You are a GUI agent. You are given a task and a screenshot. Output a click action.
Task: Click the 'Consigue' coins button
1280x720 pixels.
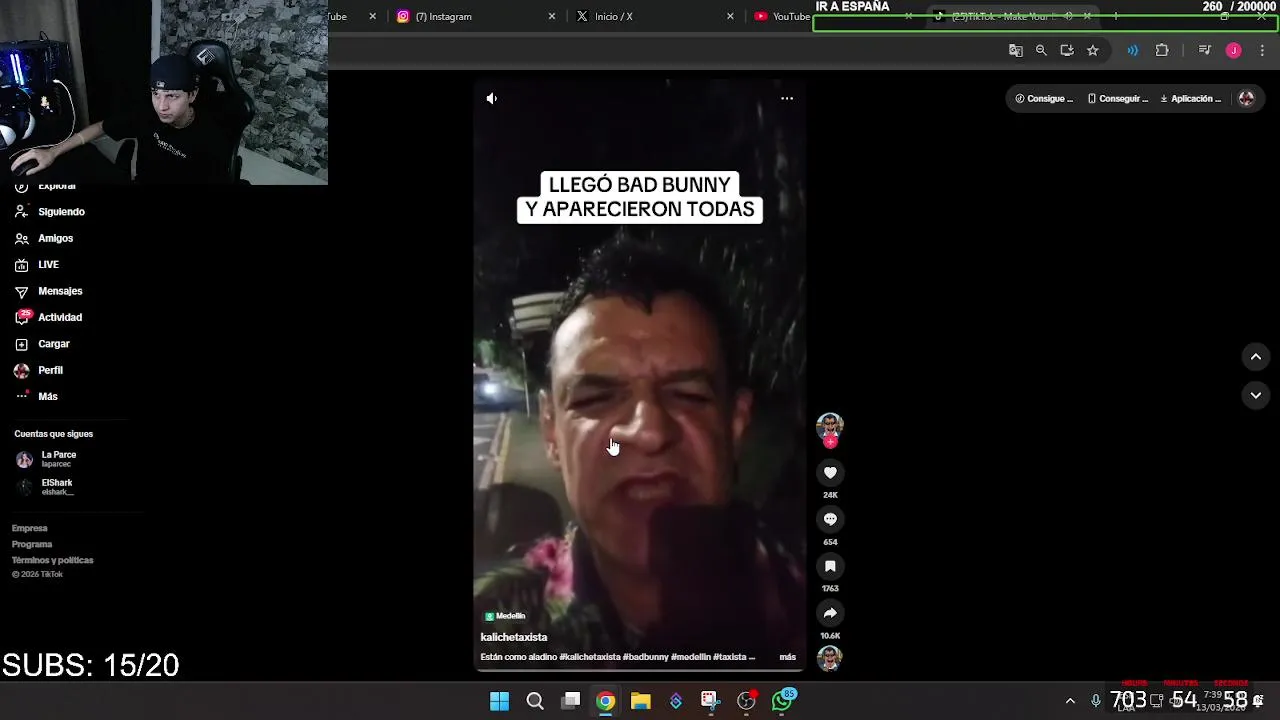(x=1044, y=99)
